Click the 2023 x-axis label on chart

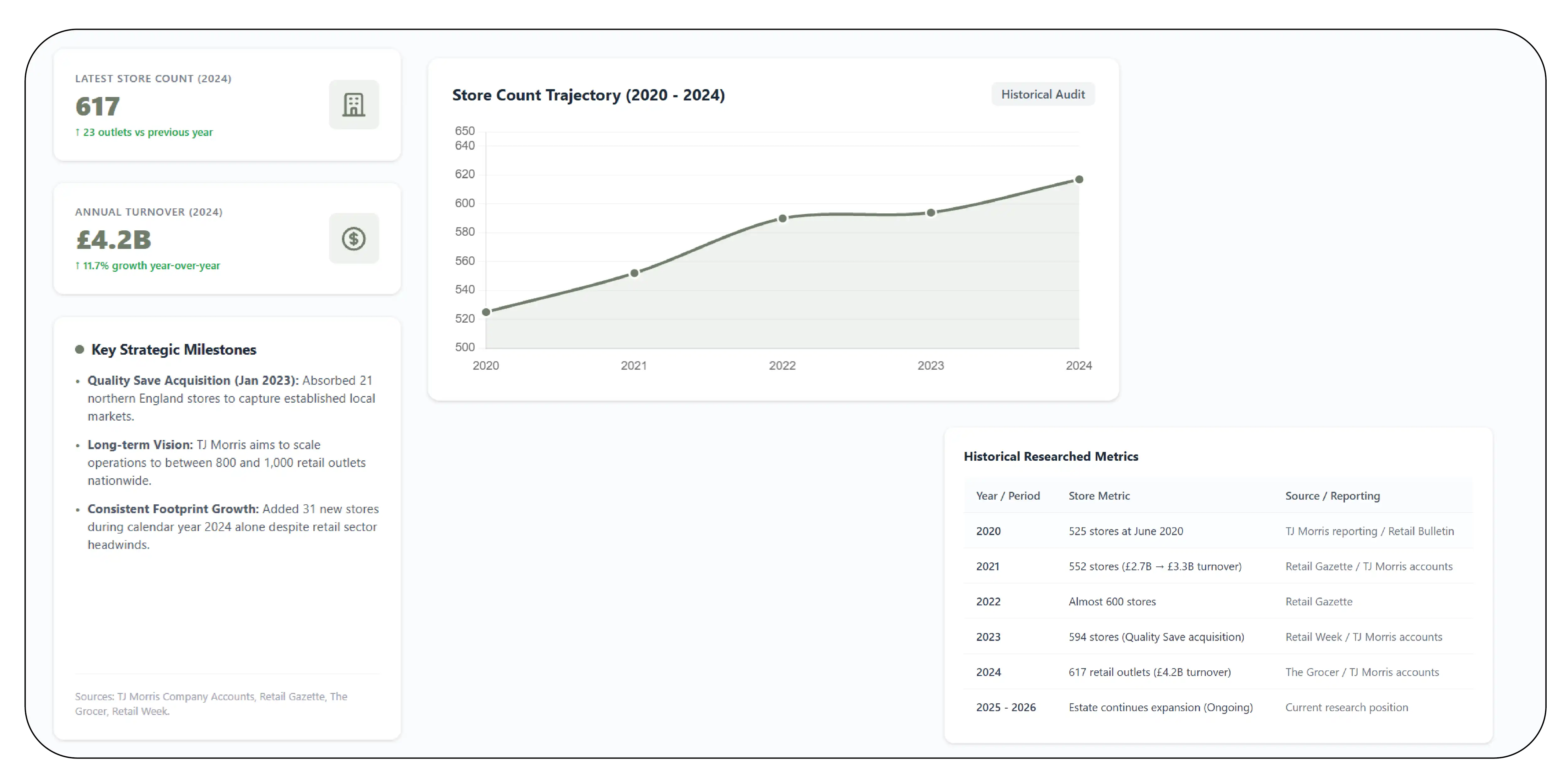coord(931,366)
